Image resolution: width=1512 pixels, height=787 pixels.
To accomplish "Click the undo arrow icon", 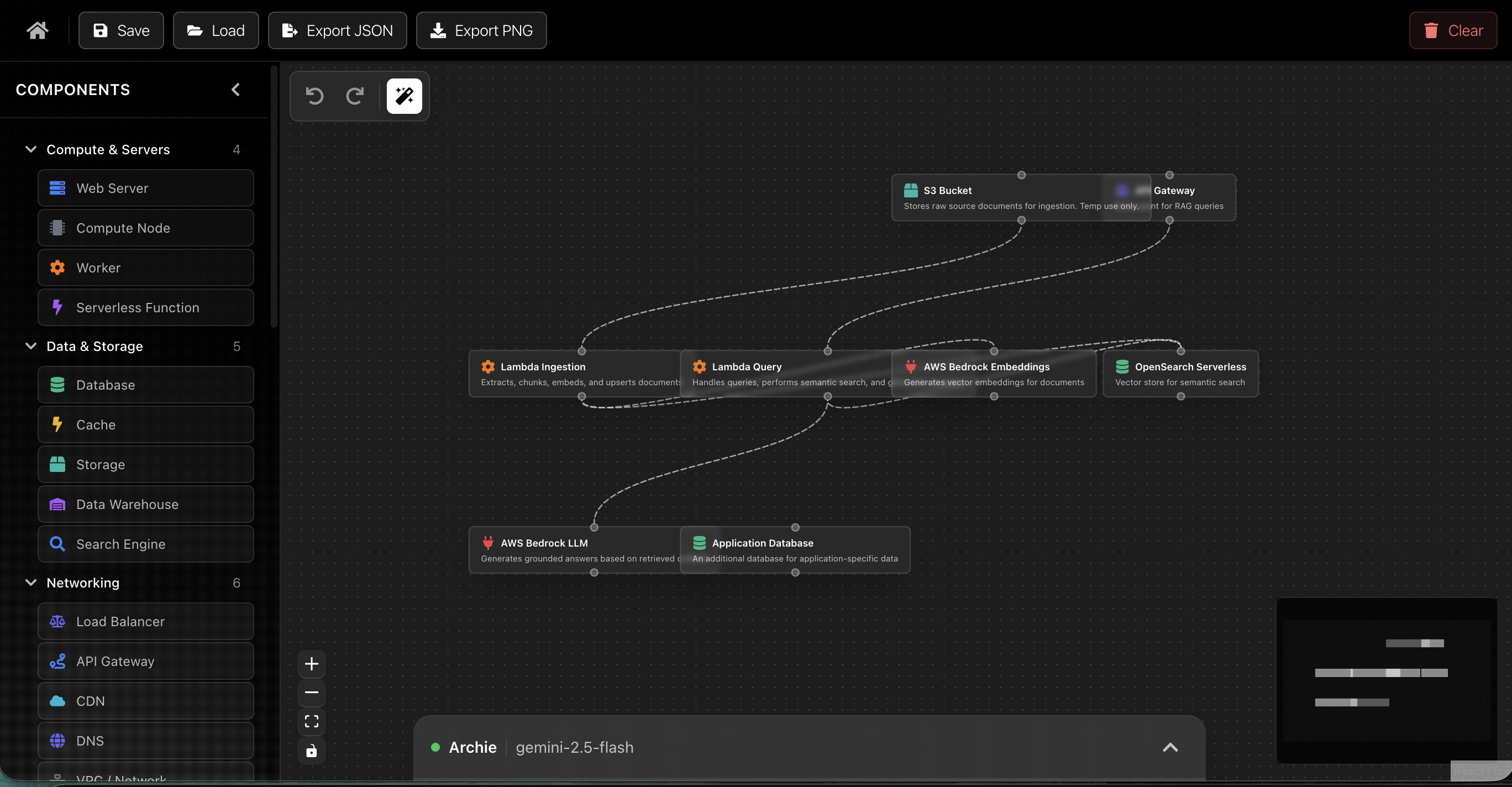I will click(314, 96).
